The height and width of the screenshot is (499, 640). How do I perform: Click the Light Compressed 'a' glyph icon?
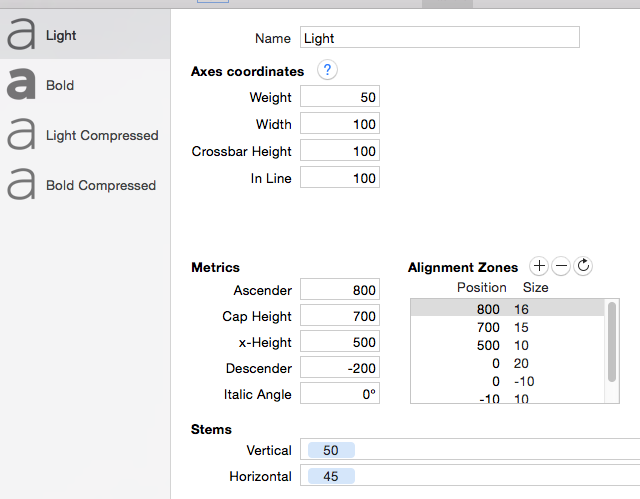tap(21, 134)
